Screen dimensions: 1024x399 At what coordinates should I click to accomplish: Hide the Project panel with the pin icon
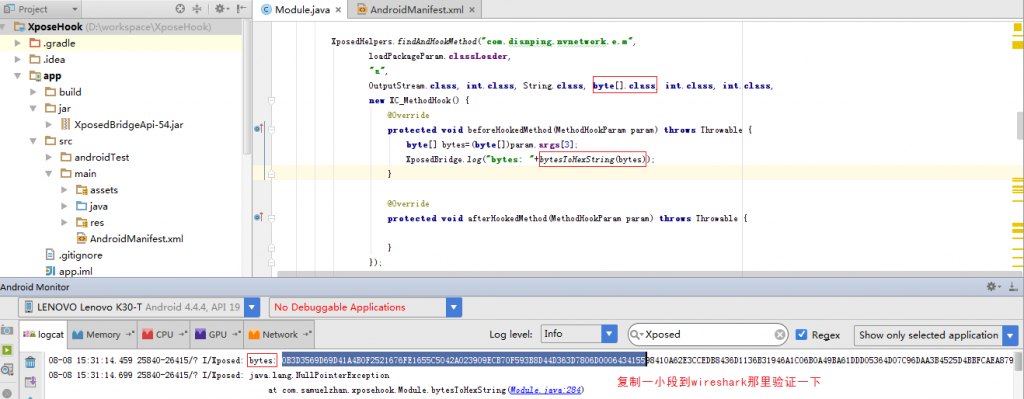coord(242,9)
